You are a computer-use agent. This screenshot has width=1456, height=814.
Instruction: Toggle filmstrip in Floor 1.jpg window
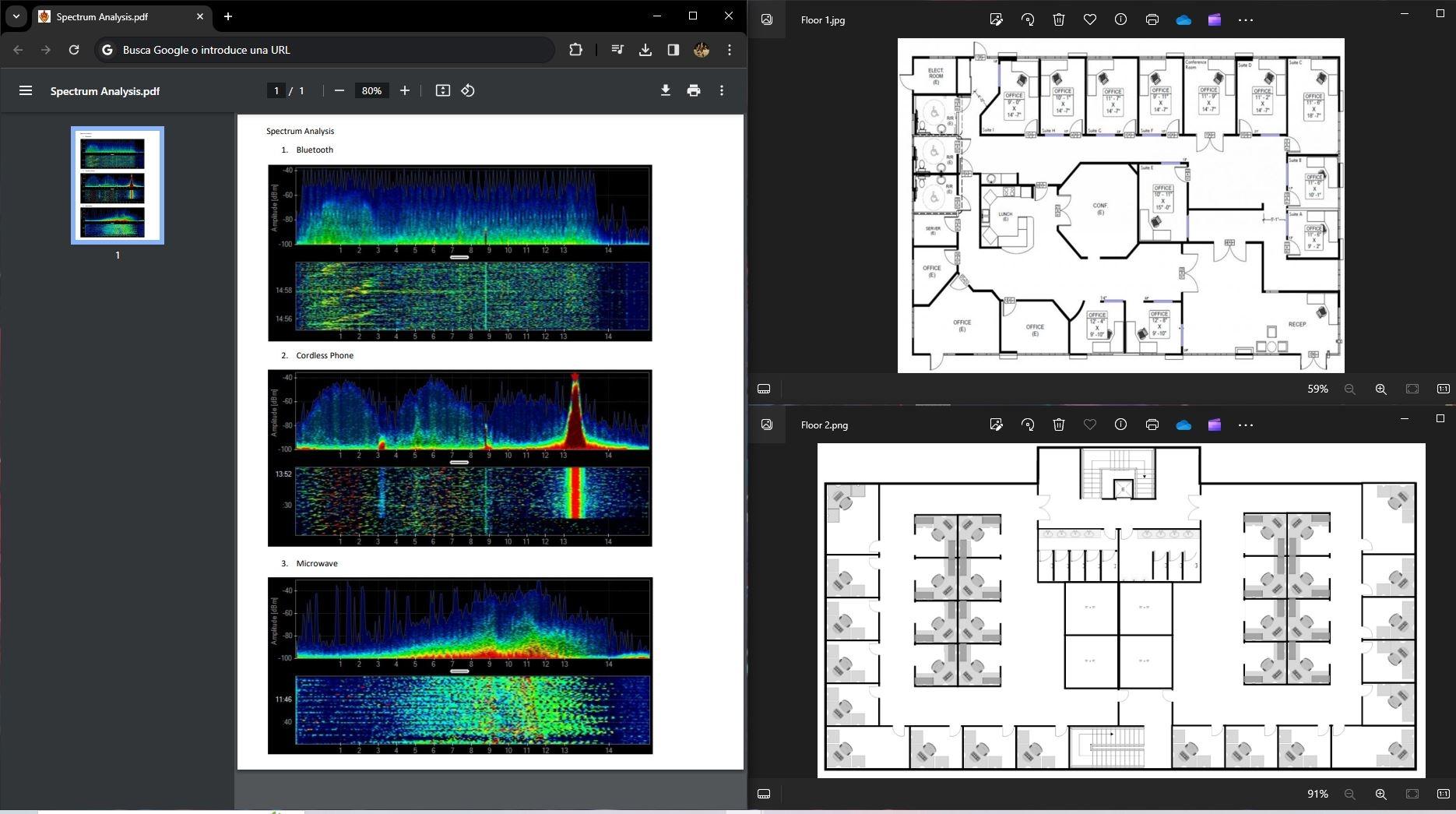tap(764, 389)
